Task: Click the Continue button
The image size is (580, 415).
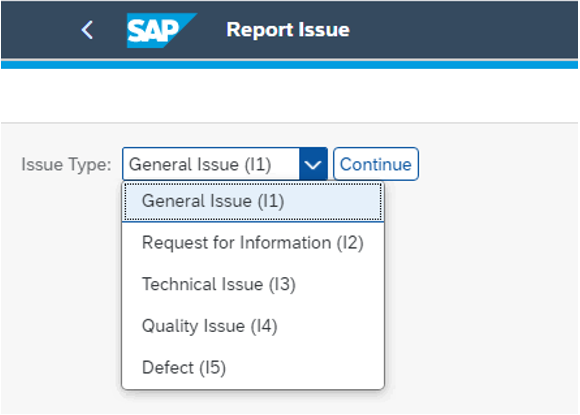Action: (376, 164)
